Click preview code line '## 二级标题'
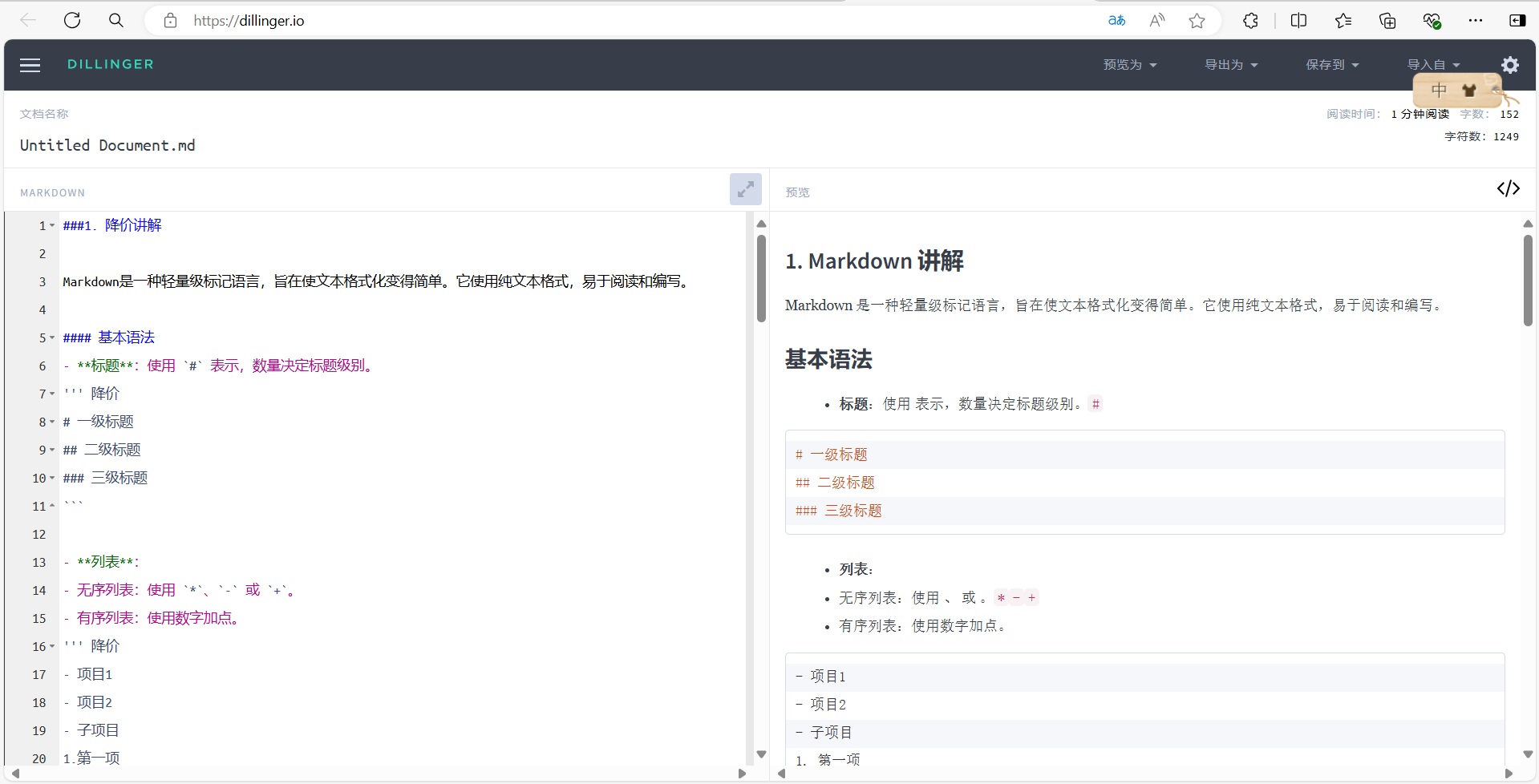The width and height of the screenshot is (1539, 784). [835, 483]
